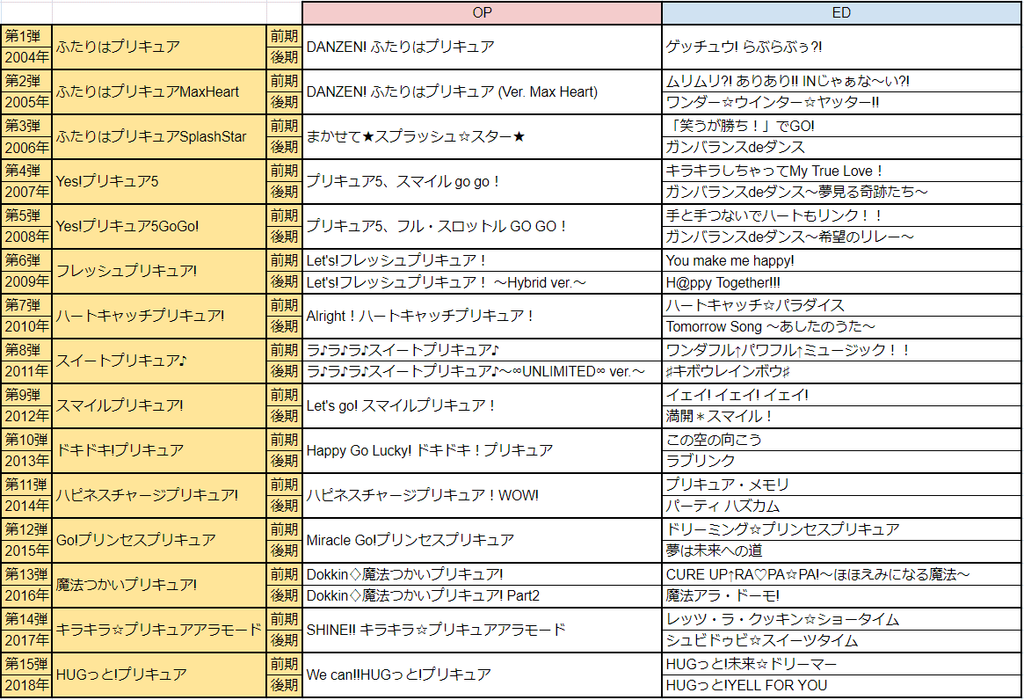1024x700 pixels.
Task: Click the ending You make me happy!
Action: click(x=841, y=261)
